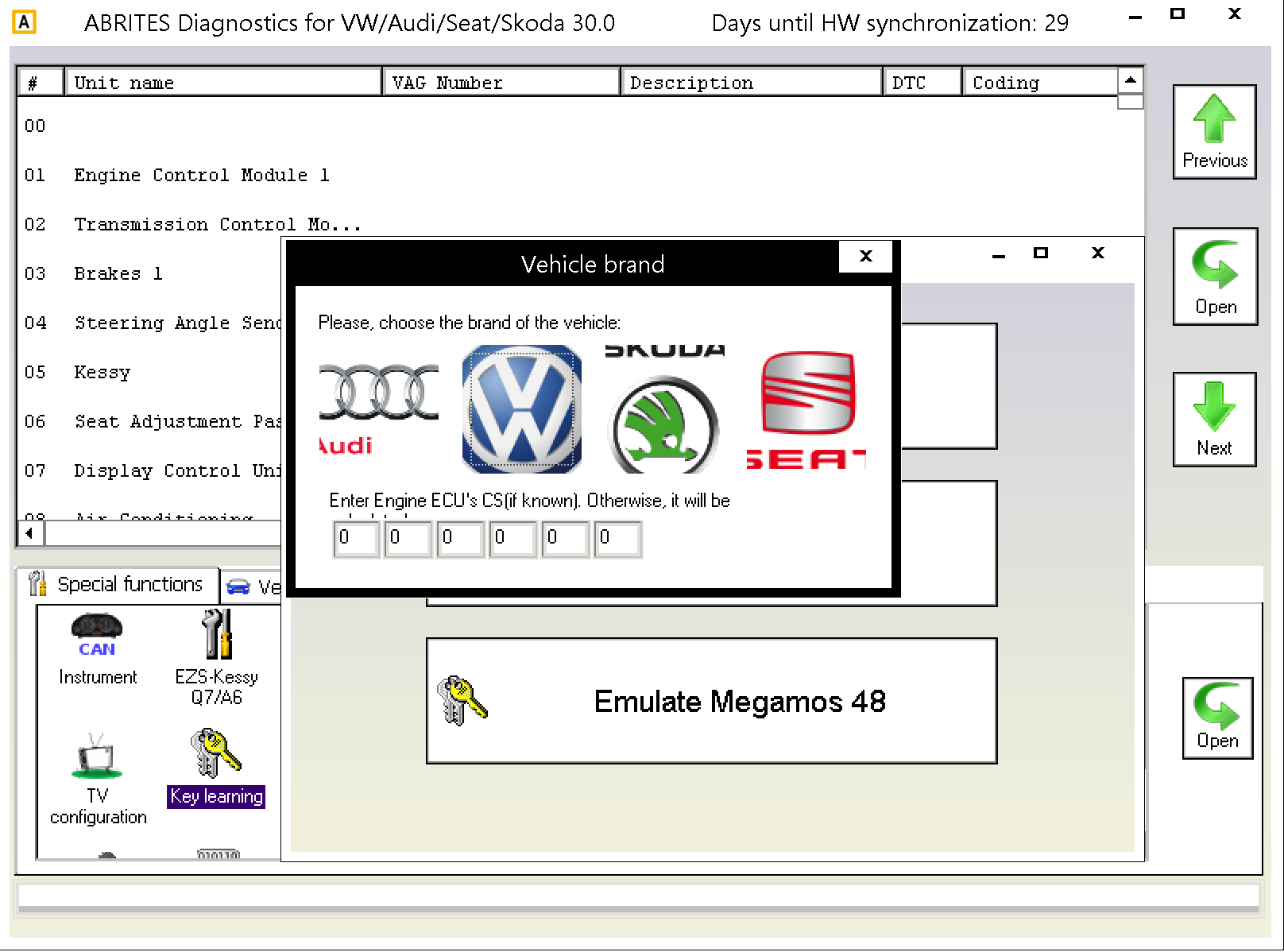Click the Unit name column header
Viewport: 1284px width, 952px height.
coord(223,83)
